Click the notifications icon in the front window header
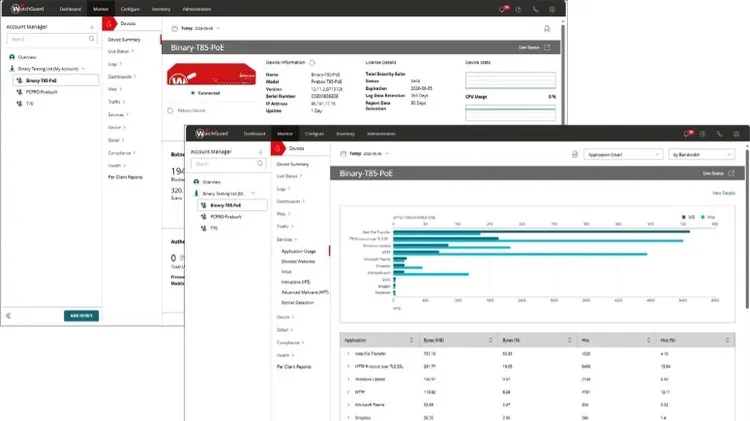 click(x=688, y=133)
